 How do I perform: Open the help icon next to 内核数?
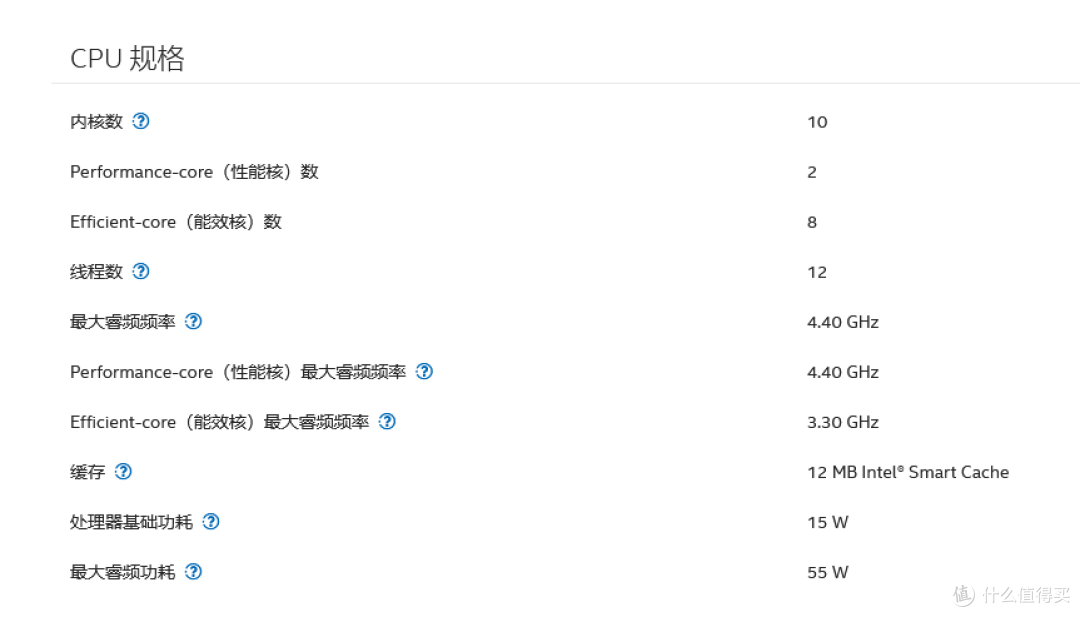[141, 121]
